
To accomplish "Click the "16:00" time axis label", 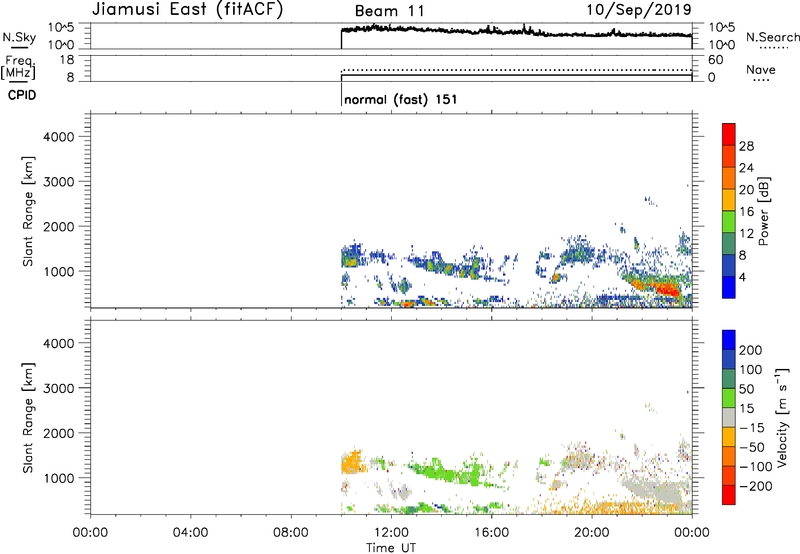I will coord(491,533).
